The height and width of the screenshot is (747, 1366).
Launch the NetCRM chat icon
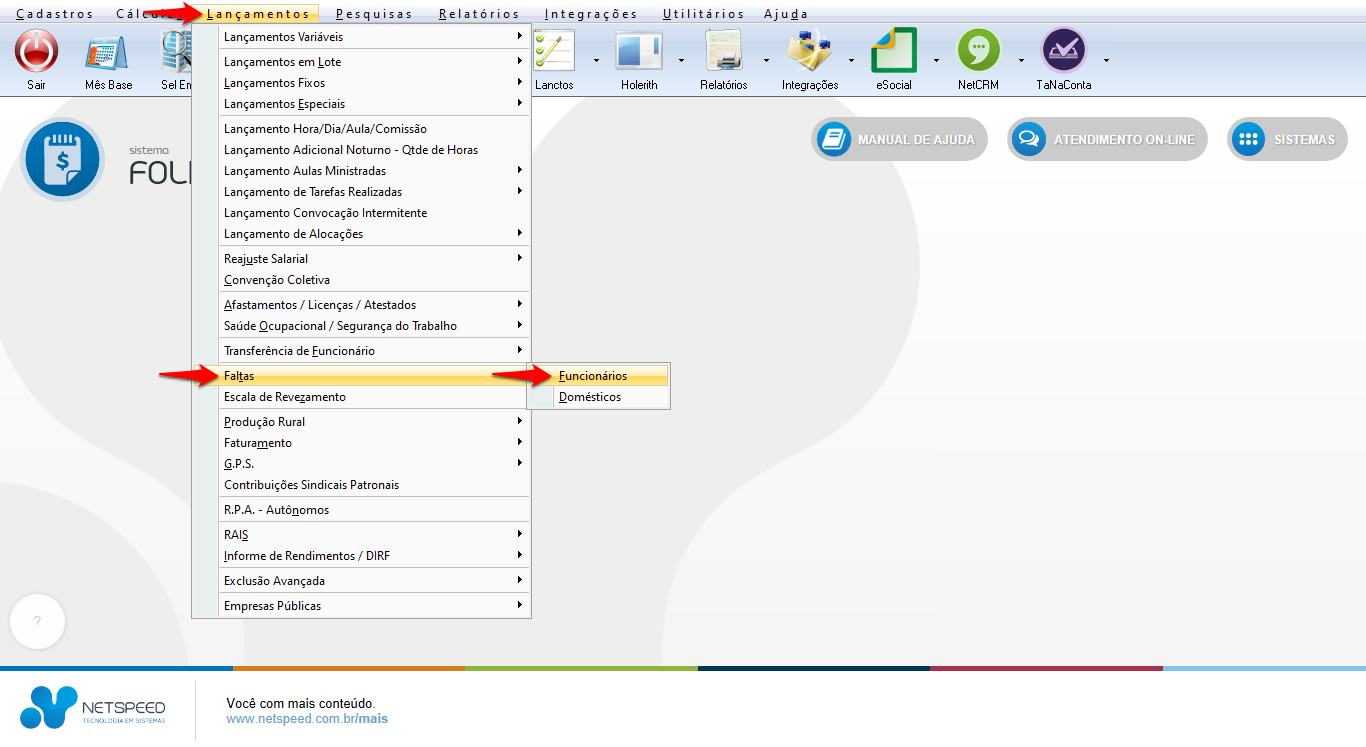coord(978,51)
